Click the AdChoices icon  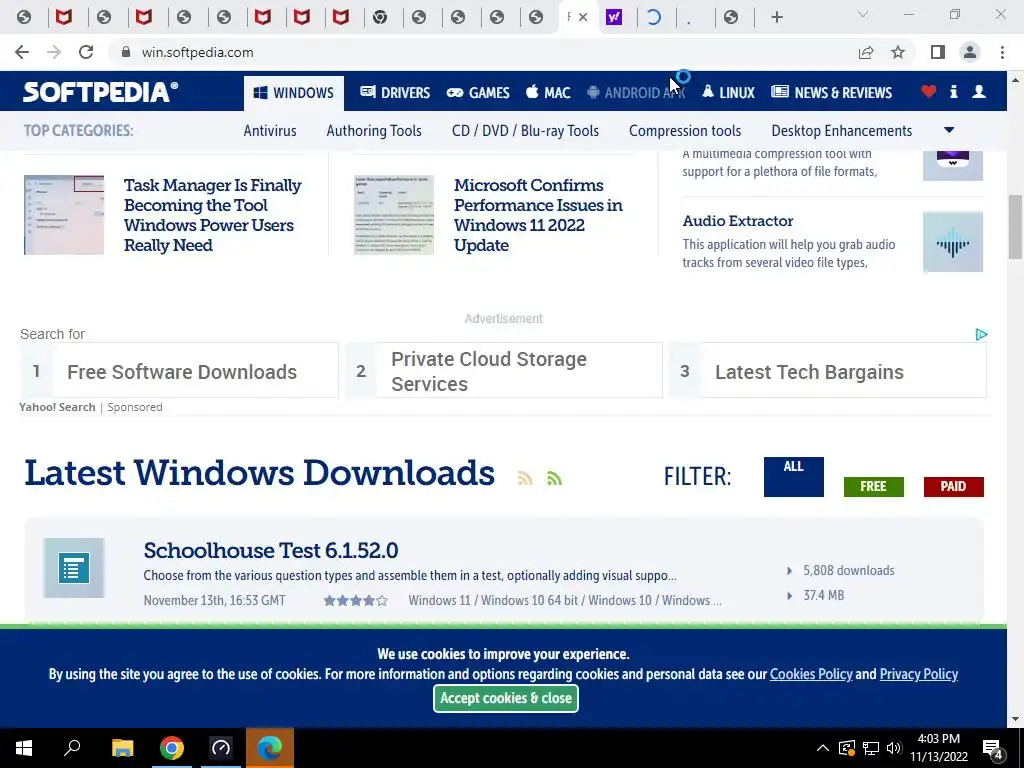coord(981,334)
